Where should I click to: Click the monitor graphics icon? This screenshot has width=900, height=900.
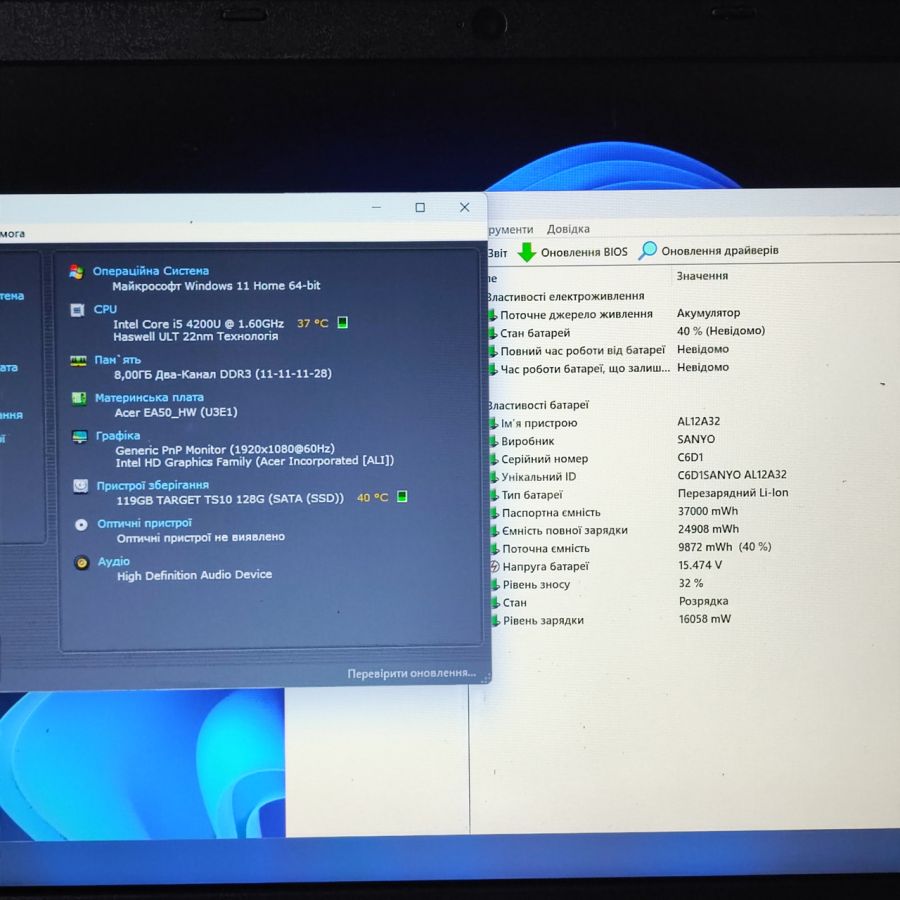pos(80,437)
